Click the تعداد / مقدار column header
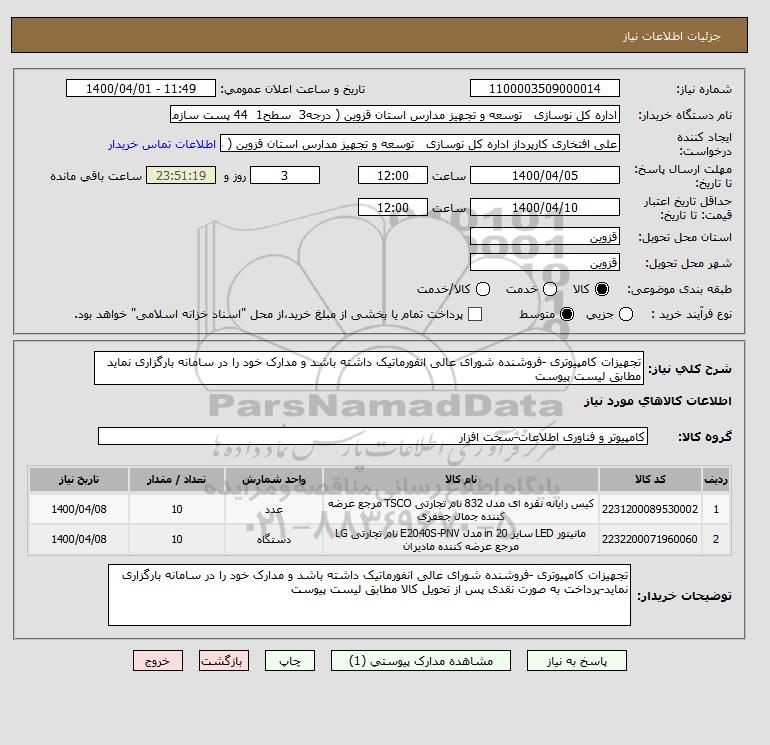Viewport: 770px width, 745px height. 177,479
